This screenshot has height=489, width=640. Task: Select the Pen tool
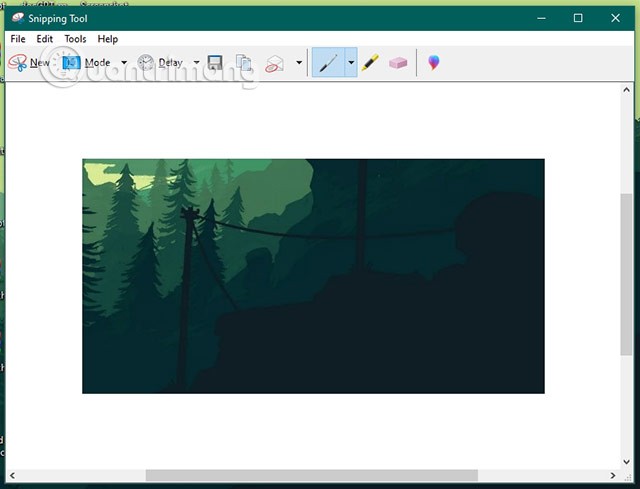(x=328, y=62)
